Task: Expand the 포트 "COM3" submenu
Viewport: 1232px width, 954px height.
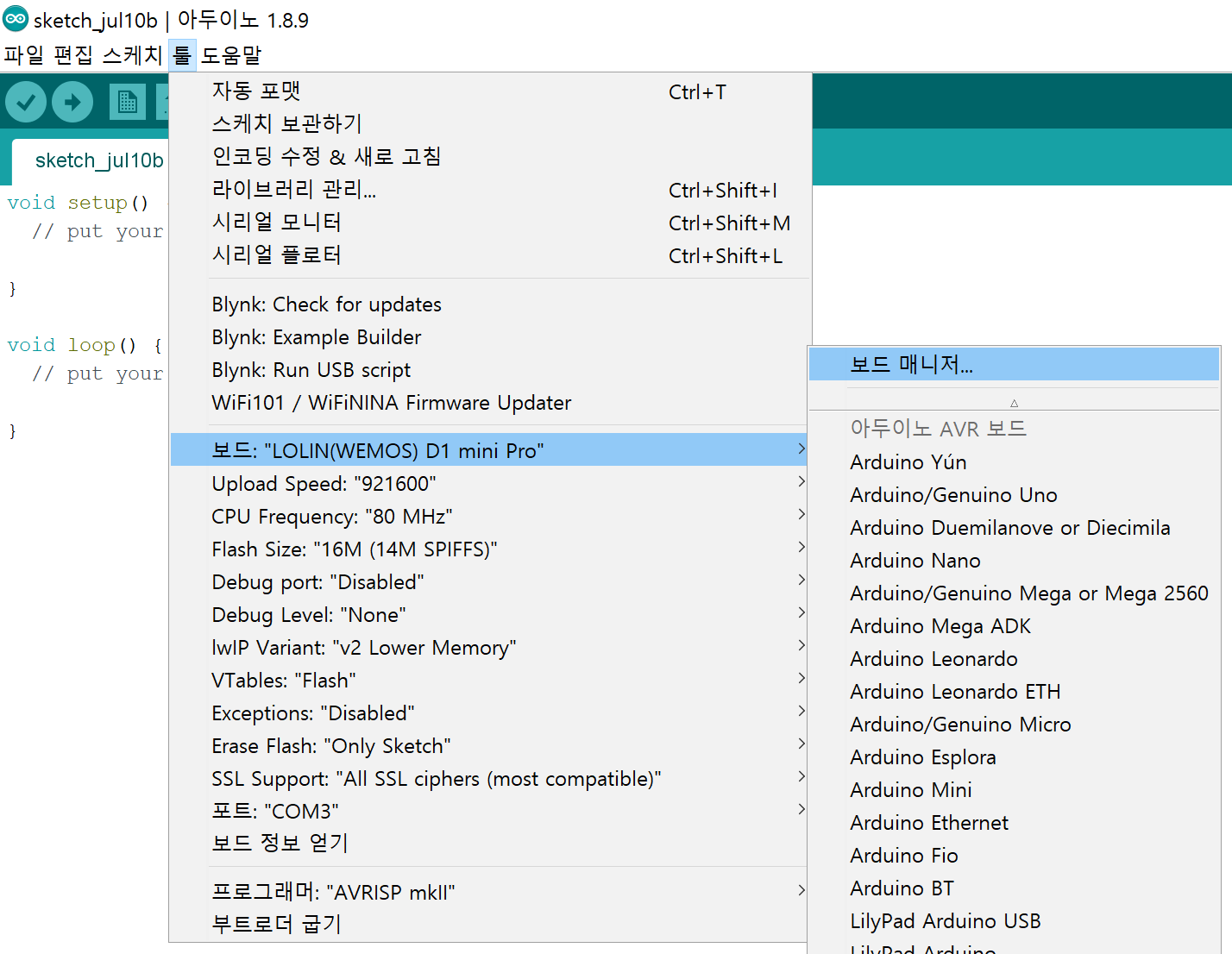Action: click(x=489, y=812)
